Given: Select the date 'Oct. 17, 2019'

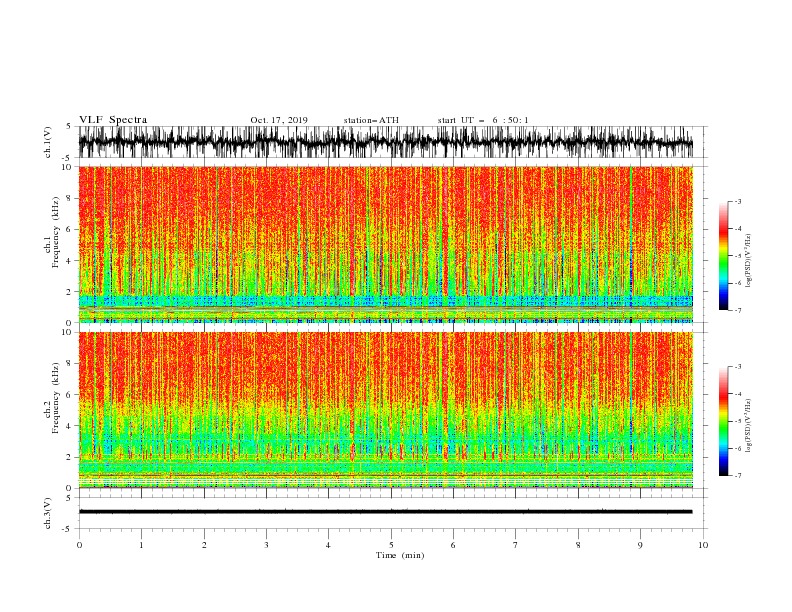Looking at the screenshot, I should point(279,120).
